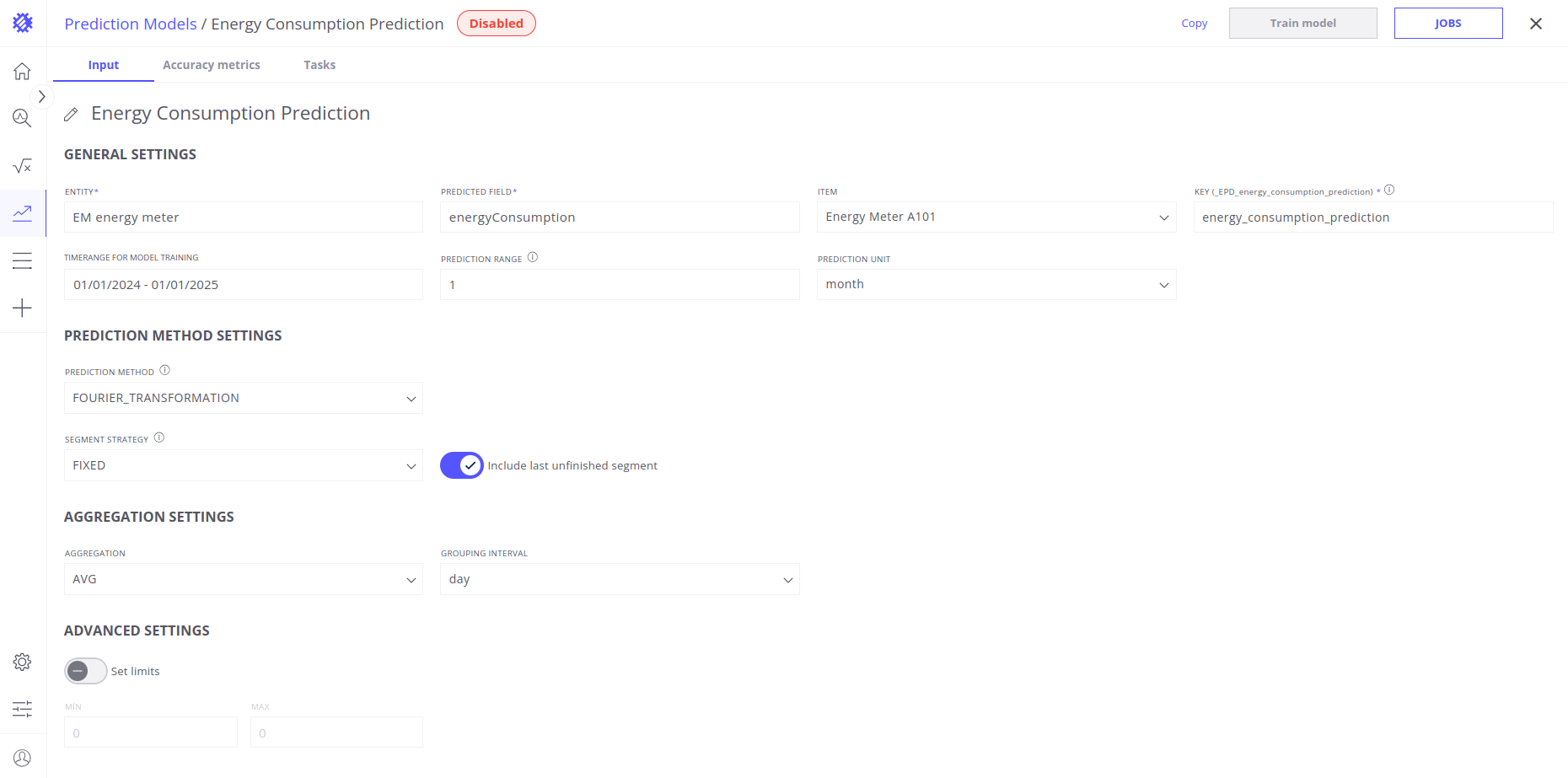Screen dimensions: 1568x778
Task: Click the JOBS button
Action: coord(1447,24)
